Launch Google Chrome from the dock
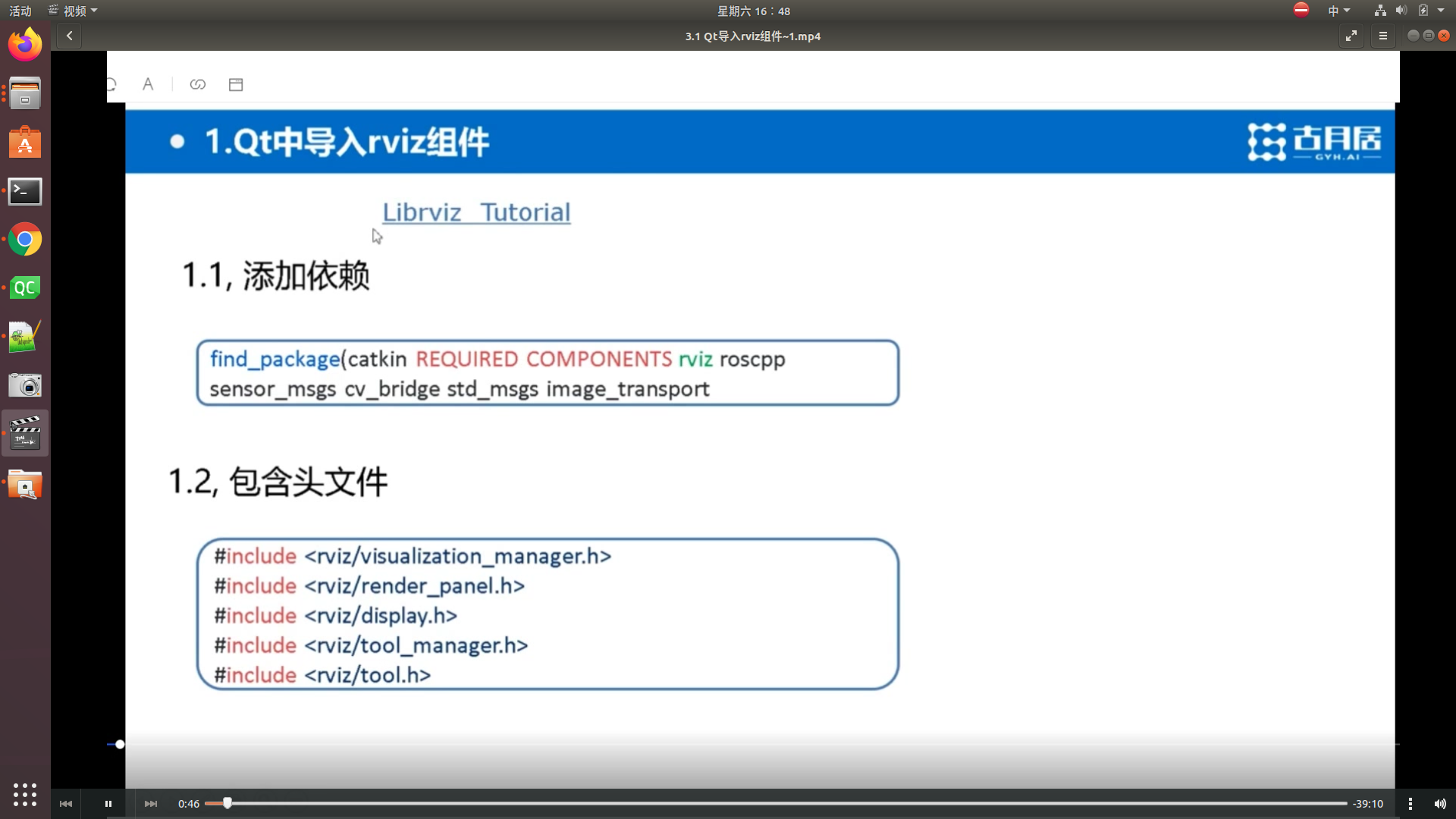The width and height of the screenshot is (1456, 819). (x=25, y=240)
